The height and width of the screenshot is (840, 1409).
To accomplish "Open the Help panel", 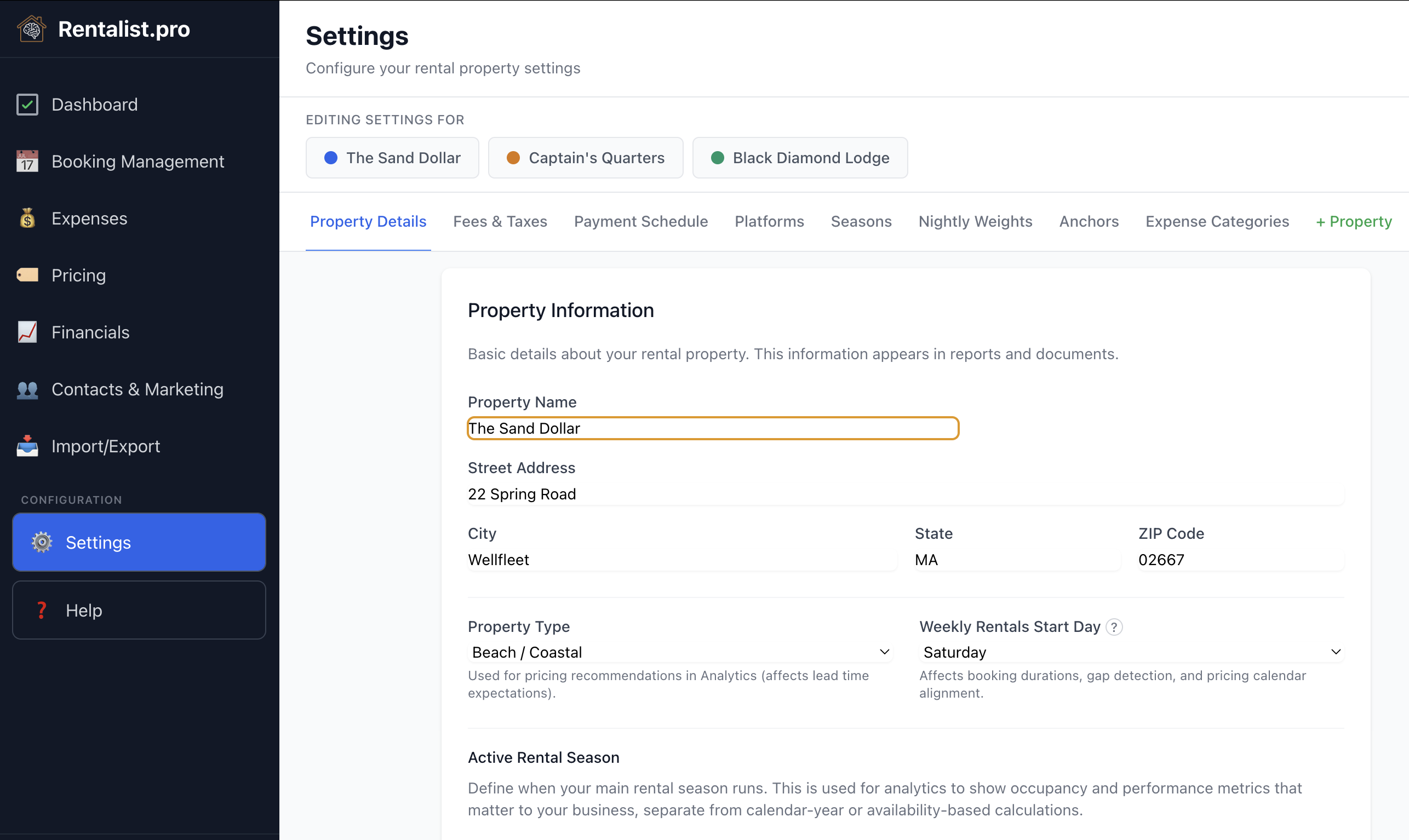I will [x=138, y=609].
